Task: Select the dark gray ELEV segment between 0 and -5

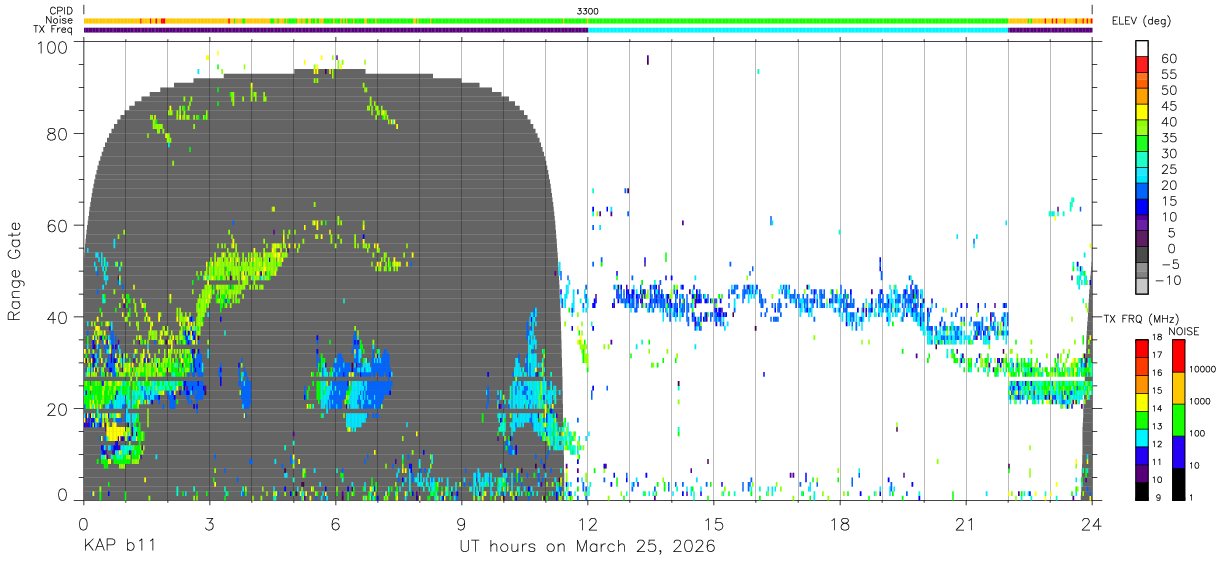Action: point(1142,256)
